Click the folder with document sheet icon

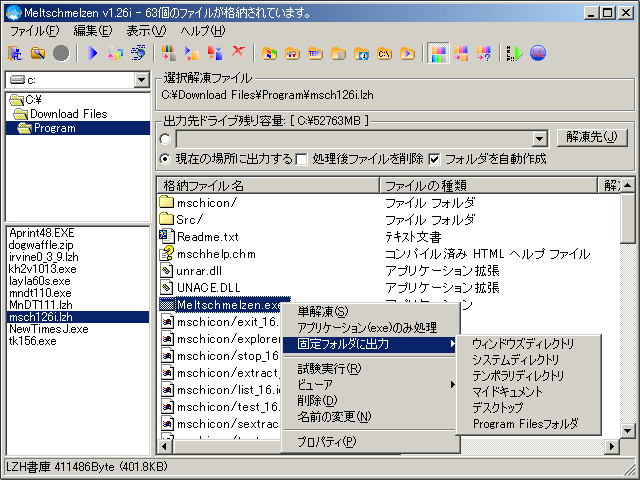click(338, 53)
